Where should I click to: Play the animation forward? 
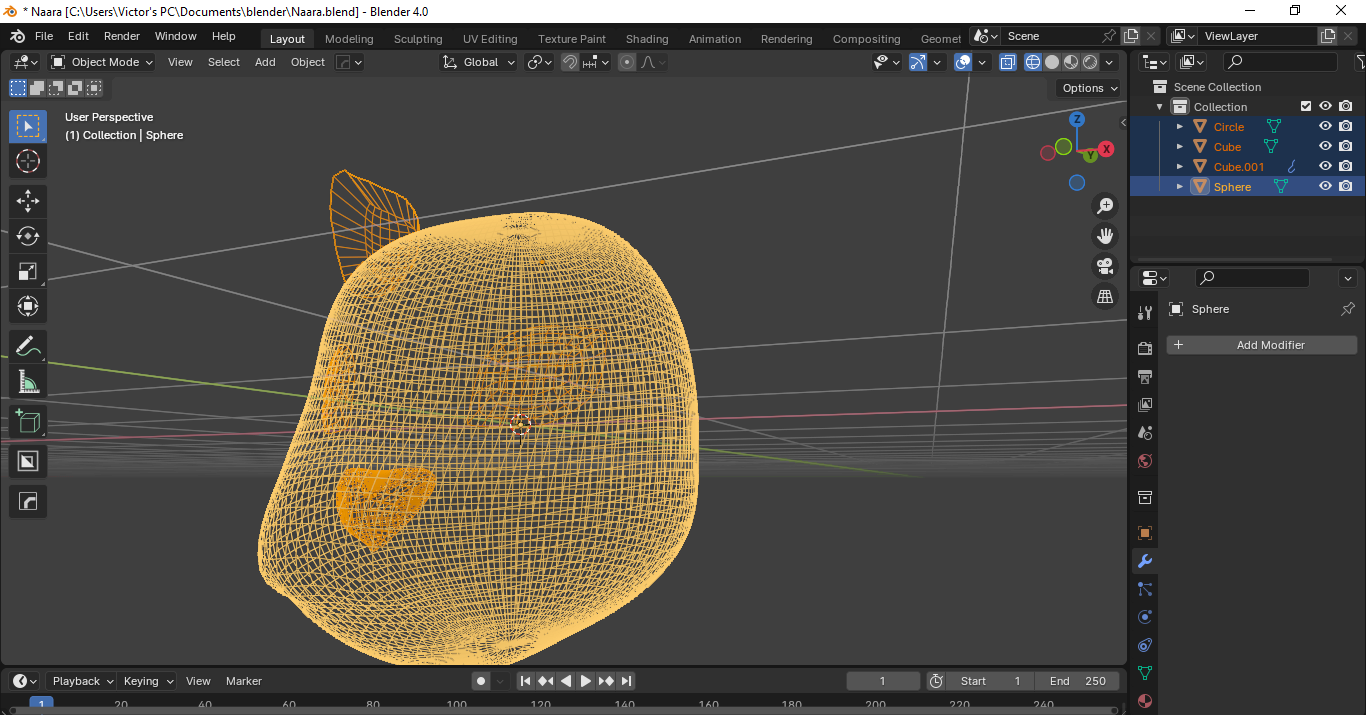tap(586, 681)
